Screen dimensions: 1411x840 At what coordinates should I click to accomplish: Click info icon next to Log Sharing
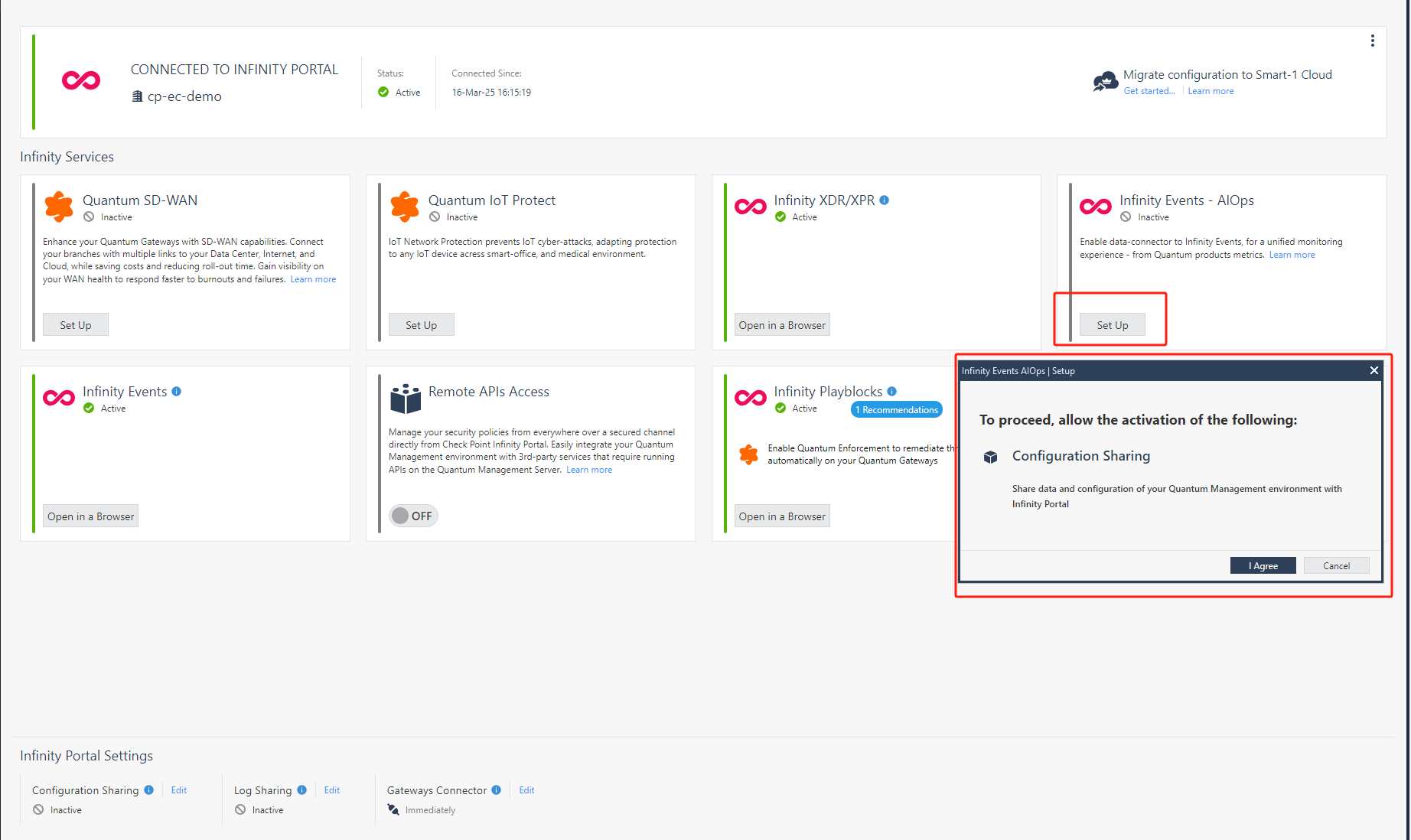point(301,790)
